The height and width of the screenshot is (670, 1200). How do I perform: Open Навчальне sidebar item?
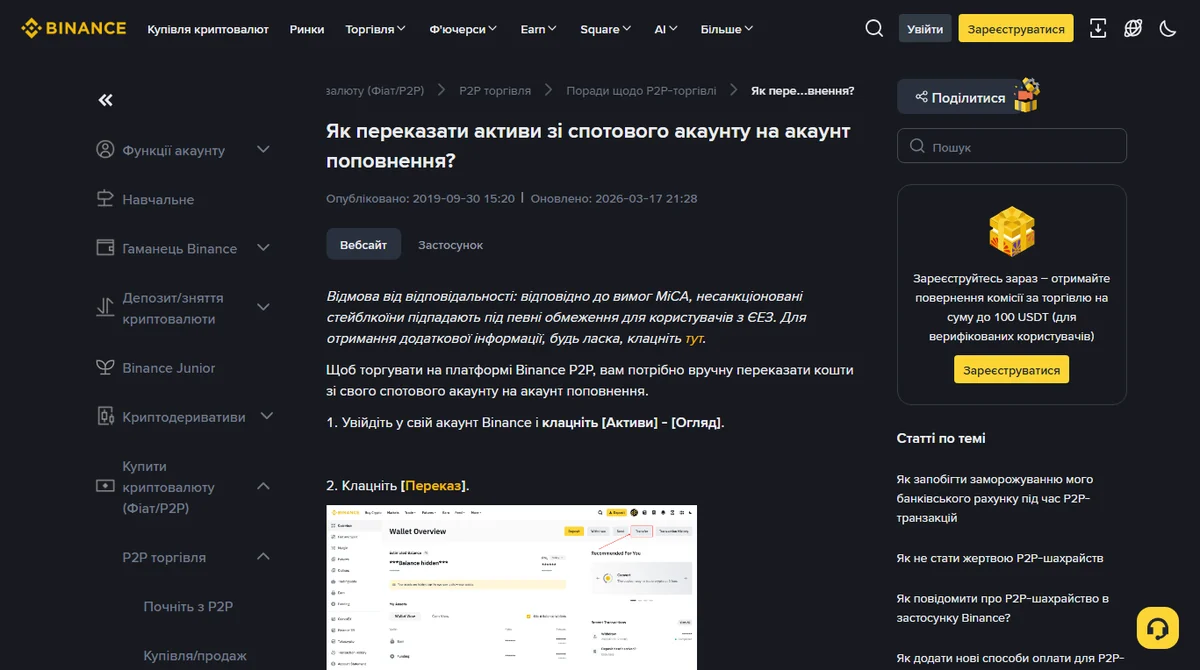coord(158,199)
